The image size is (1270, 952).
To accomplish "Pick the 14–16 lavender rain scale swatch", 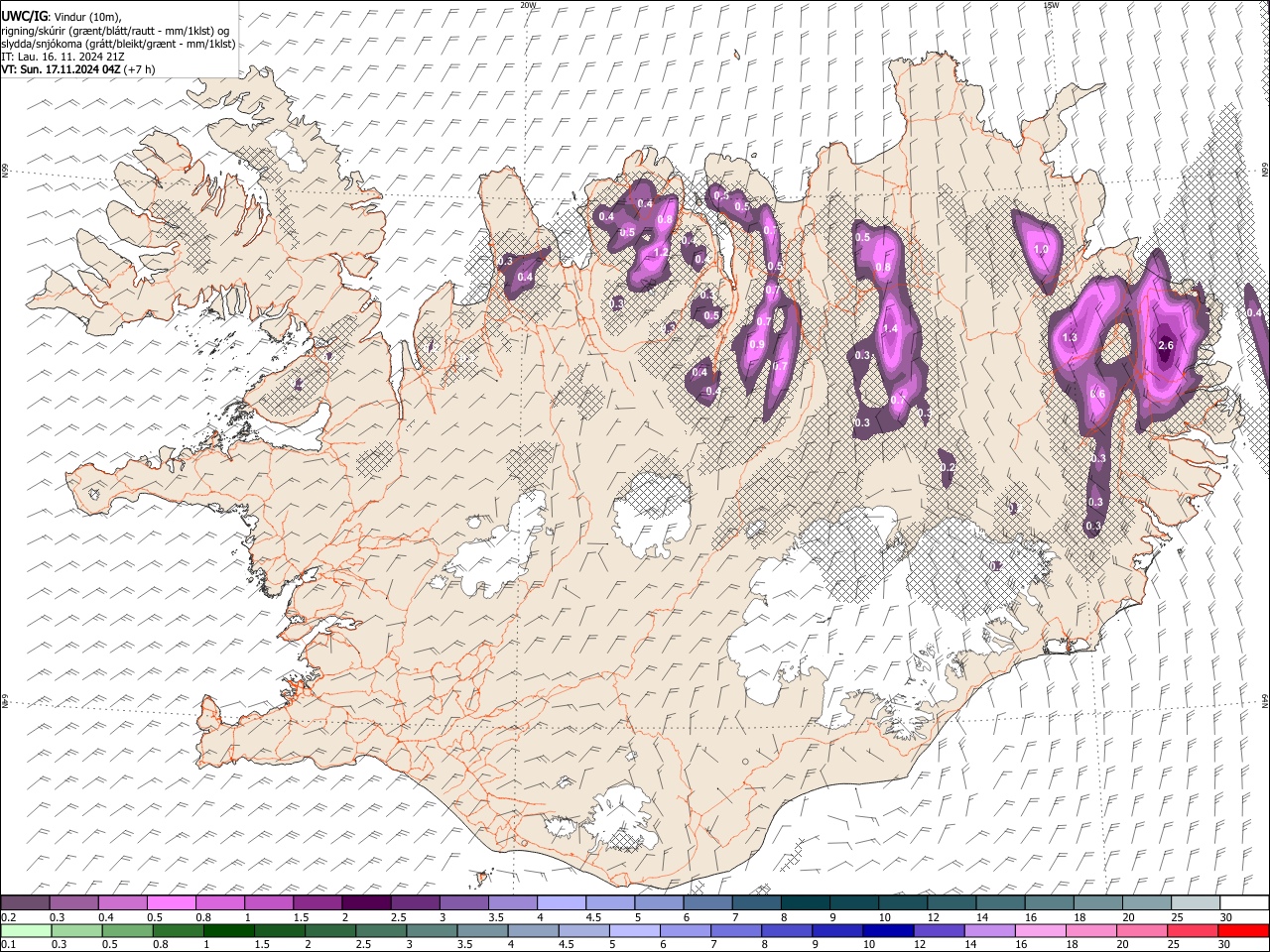I will tap(990, 930).
